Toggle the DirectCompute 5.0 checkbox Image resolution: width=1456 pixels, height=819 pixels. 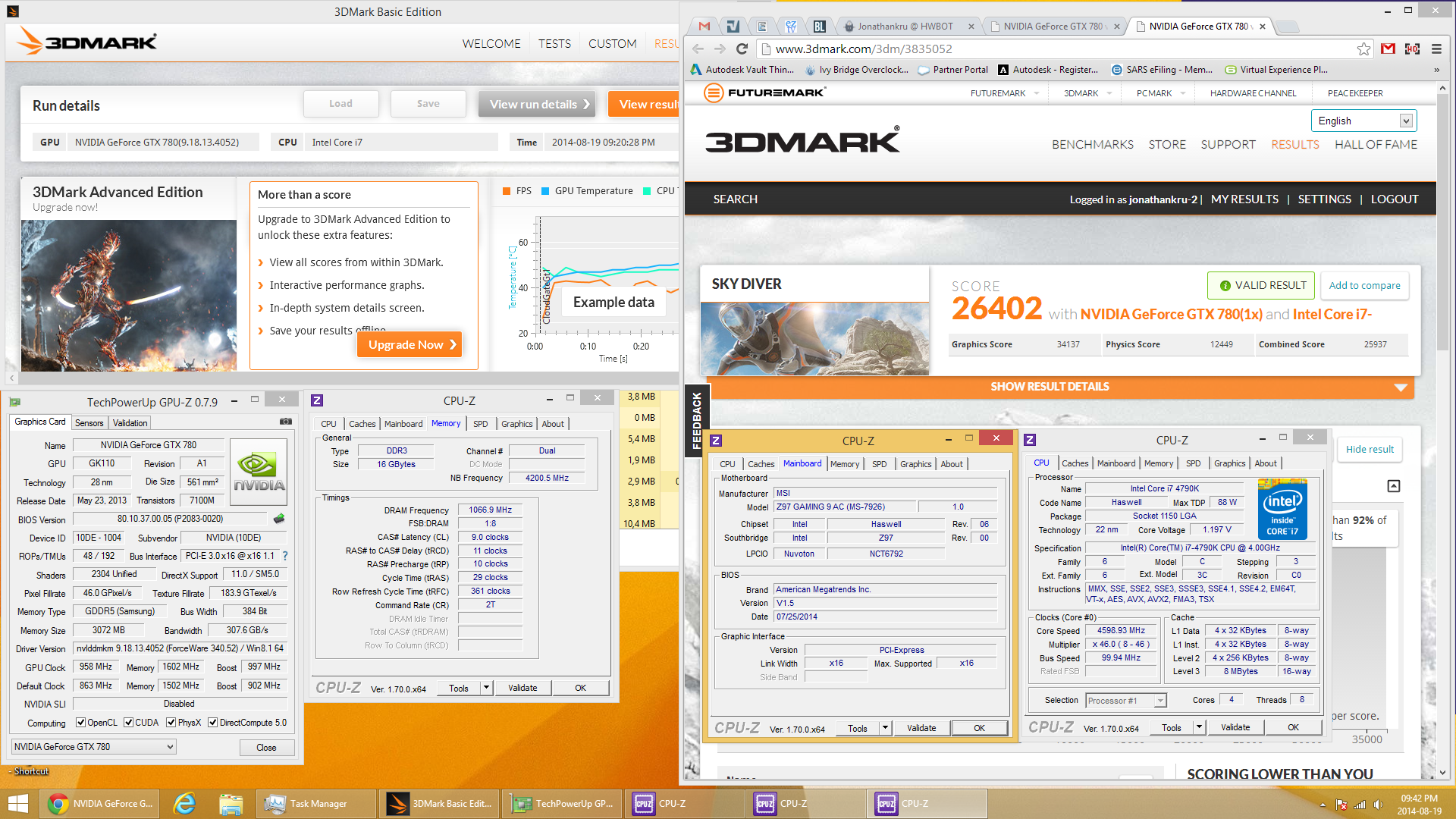click(212, 722)
